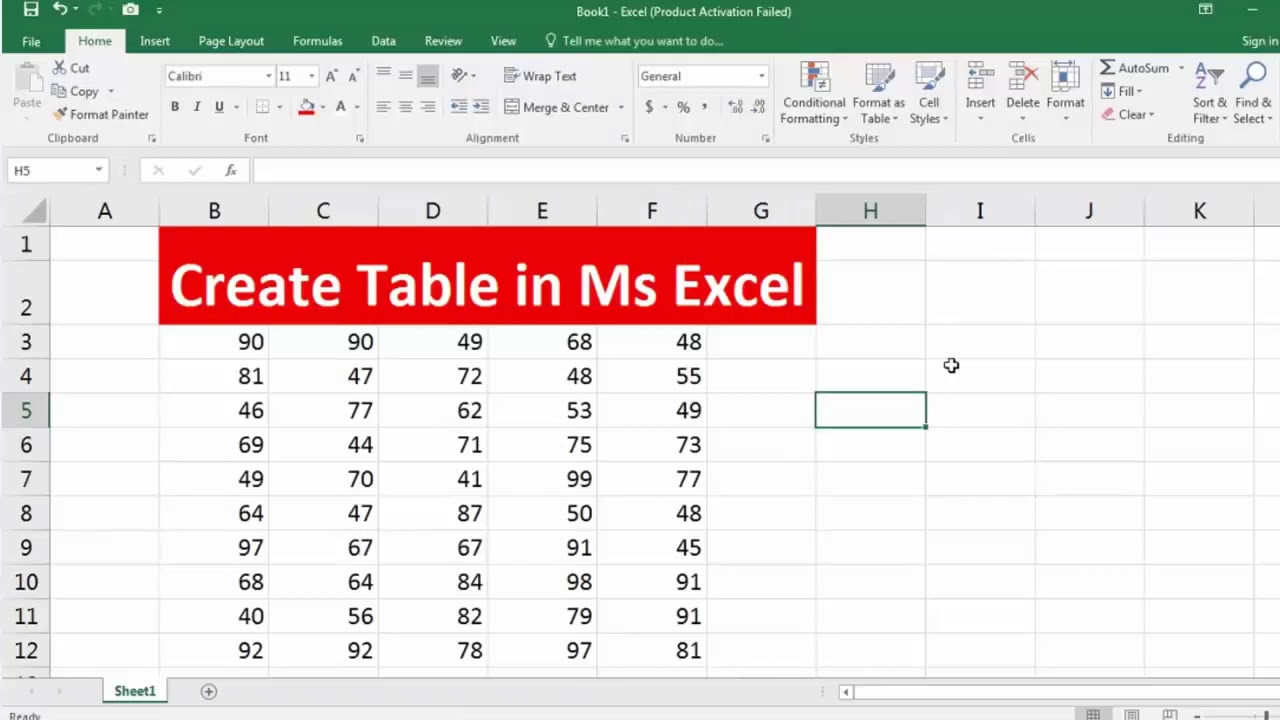Screen dimensions: 1280x720
Task: Toggle Italic formatting
Action: coord(197,107)
